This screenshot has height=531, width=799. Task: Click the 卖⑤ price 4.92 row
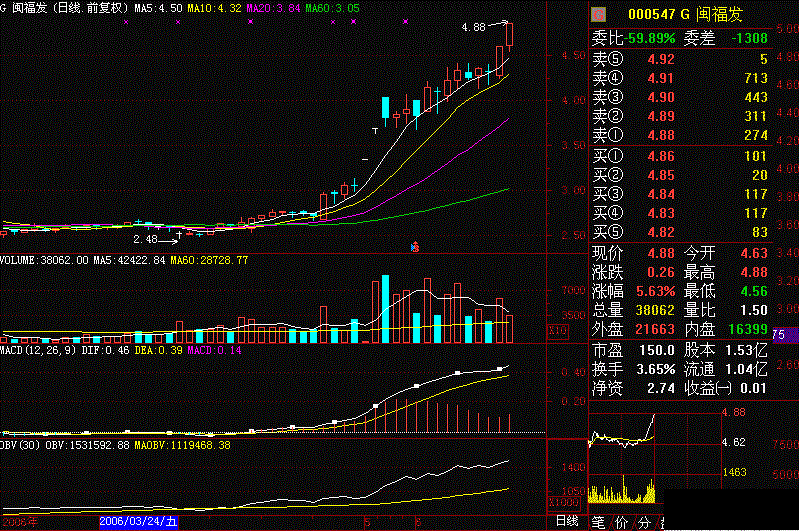[680, 59]
